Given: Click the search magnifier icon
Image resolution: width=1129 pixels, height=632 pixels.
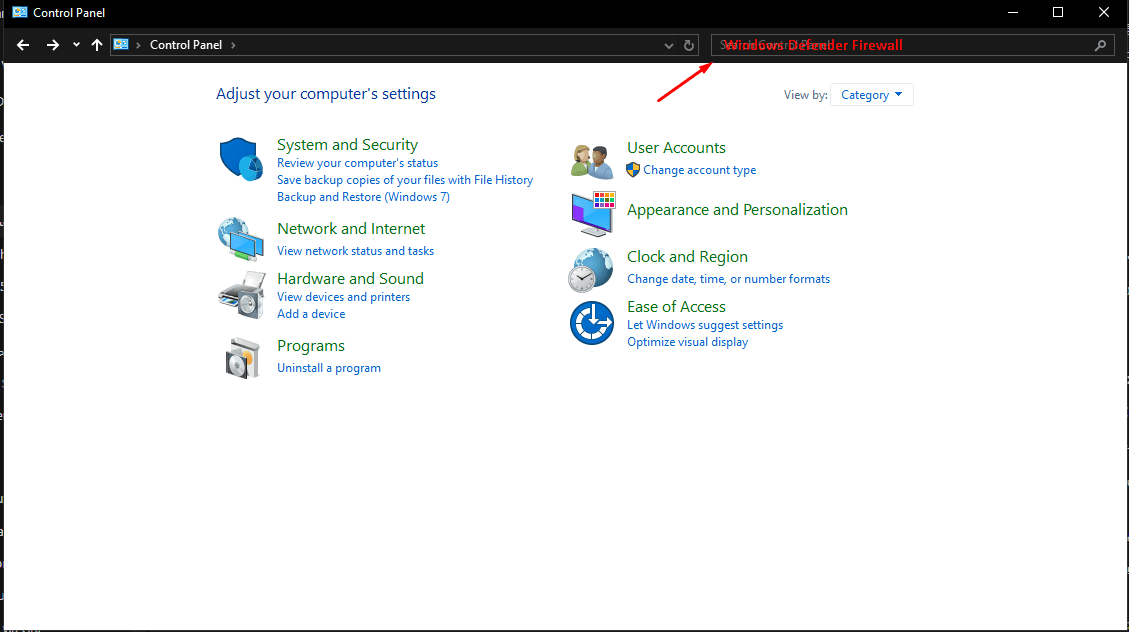Looking at the screenshot, I should pos(1100,45).
